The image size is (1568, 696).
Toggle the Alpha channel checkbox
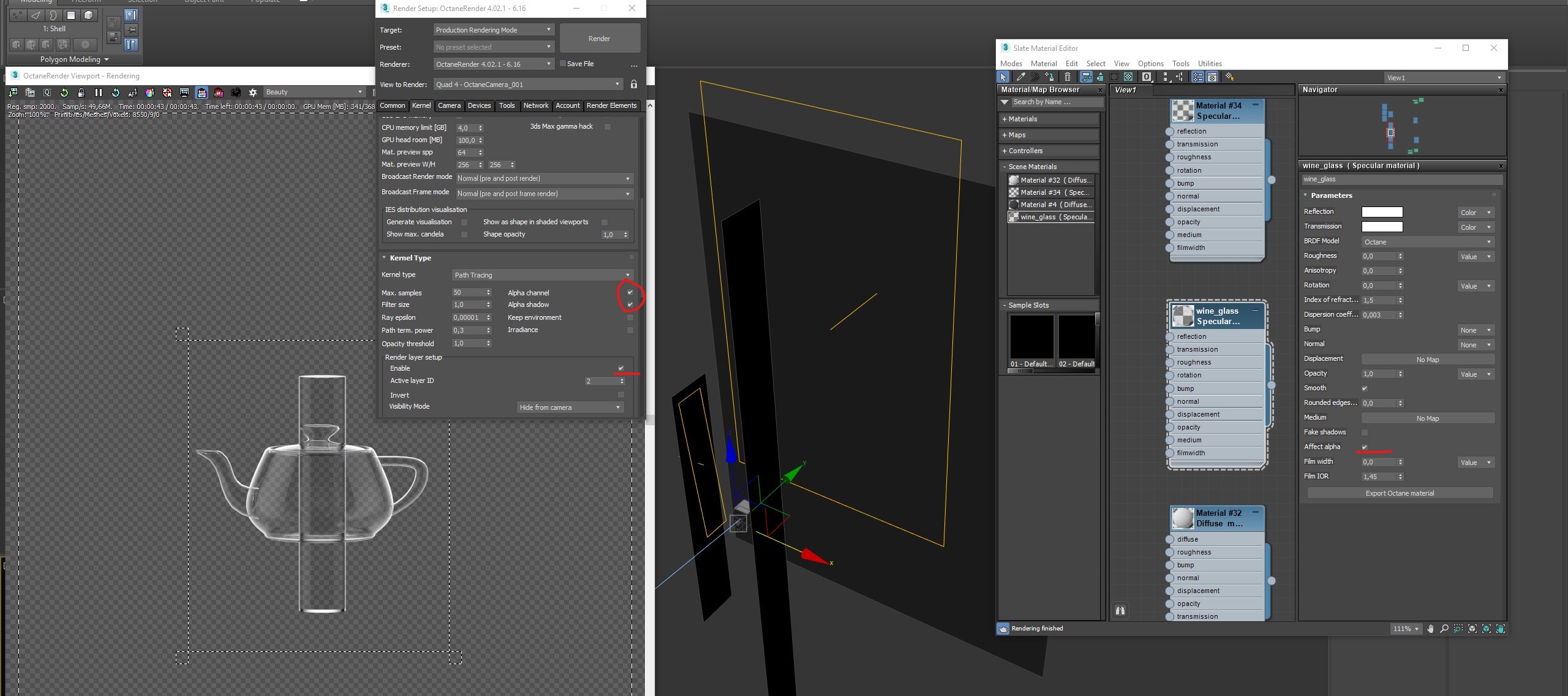tap(630, 292)
